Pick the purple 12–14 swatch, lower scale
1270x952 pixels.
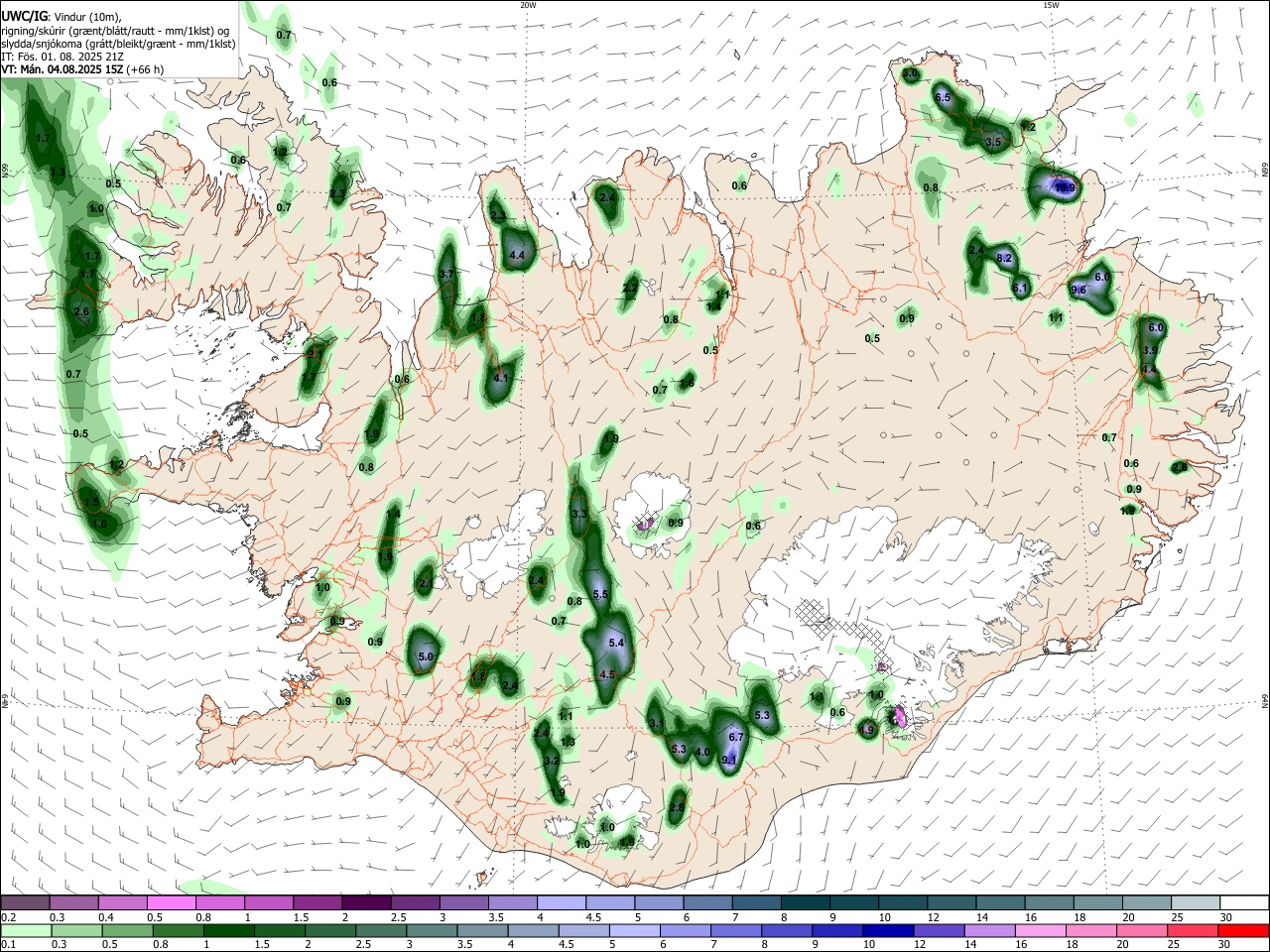pyautogui.click(x=939, y=930)
